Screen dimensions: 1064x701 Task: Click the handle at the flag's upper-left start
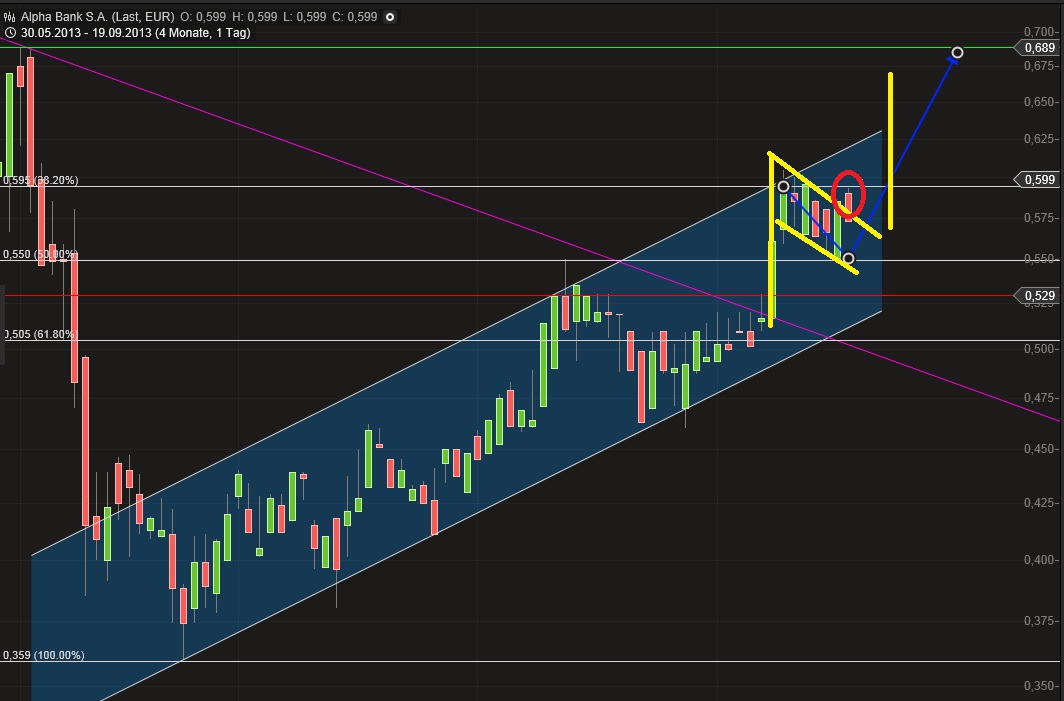[783, 187]
